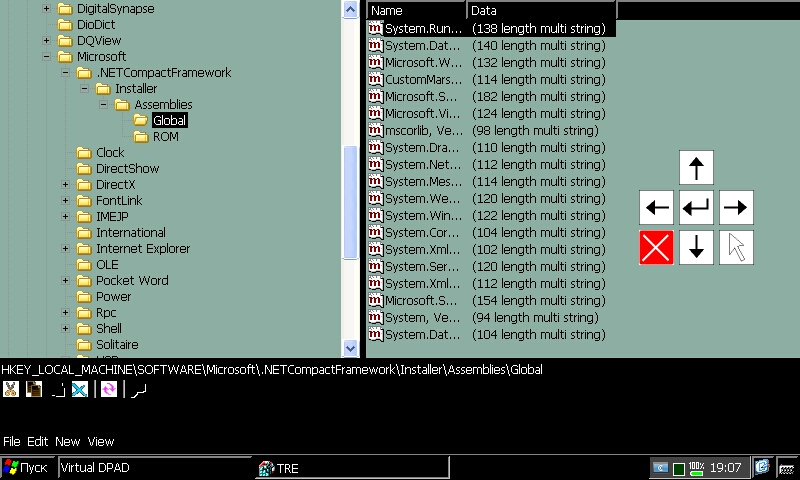Click the Solitaire folder icon
The image size is (800, 480).
click(84, 344)
